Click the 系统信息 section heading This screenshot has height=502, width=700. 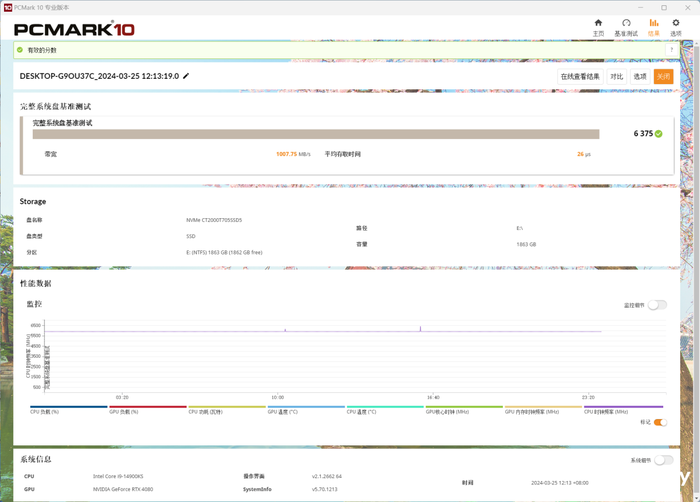[x=35, y=459]
